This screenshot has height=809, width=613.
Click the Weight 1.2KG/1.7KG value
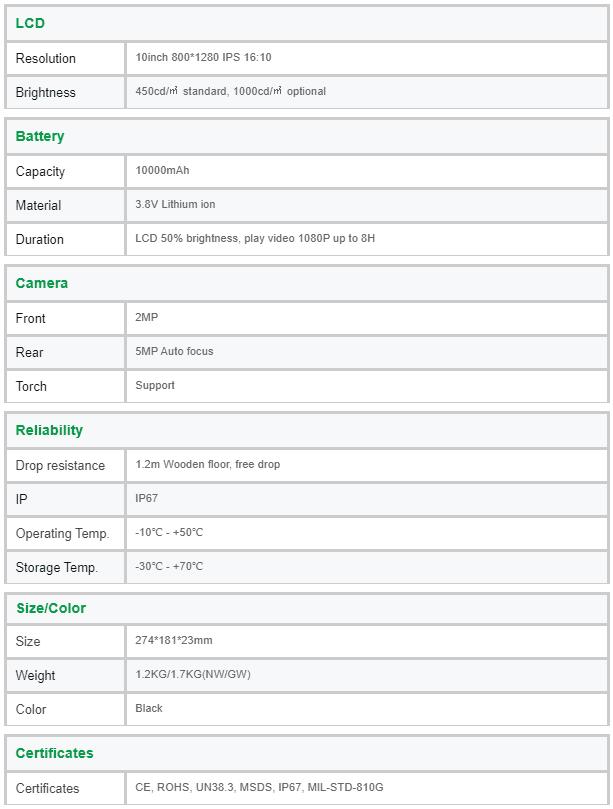193,674
